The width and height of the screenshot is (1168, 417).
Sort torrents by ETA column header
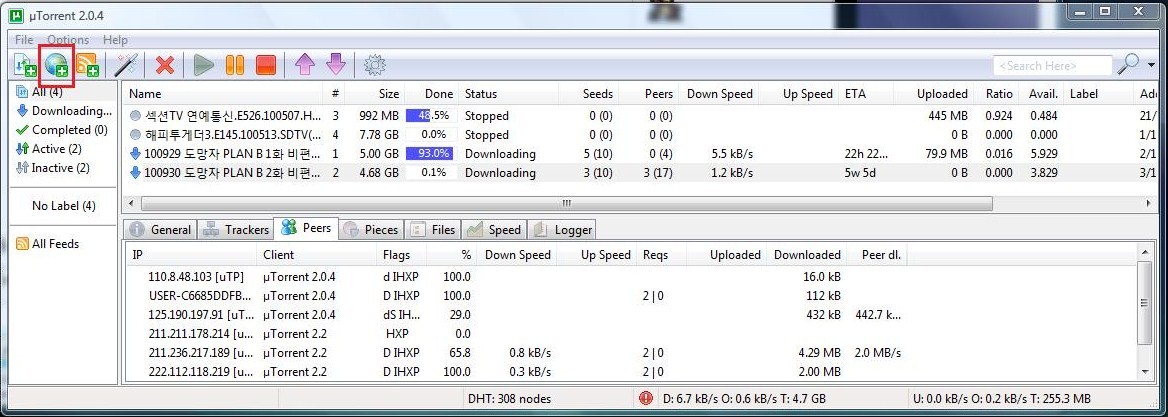pyautogui.click(x=864, y=94)
